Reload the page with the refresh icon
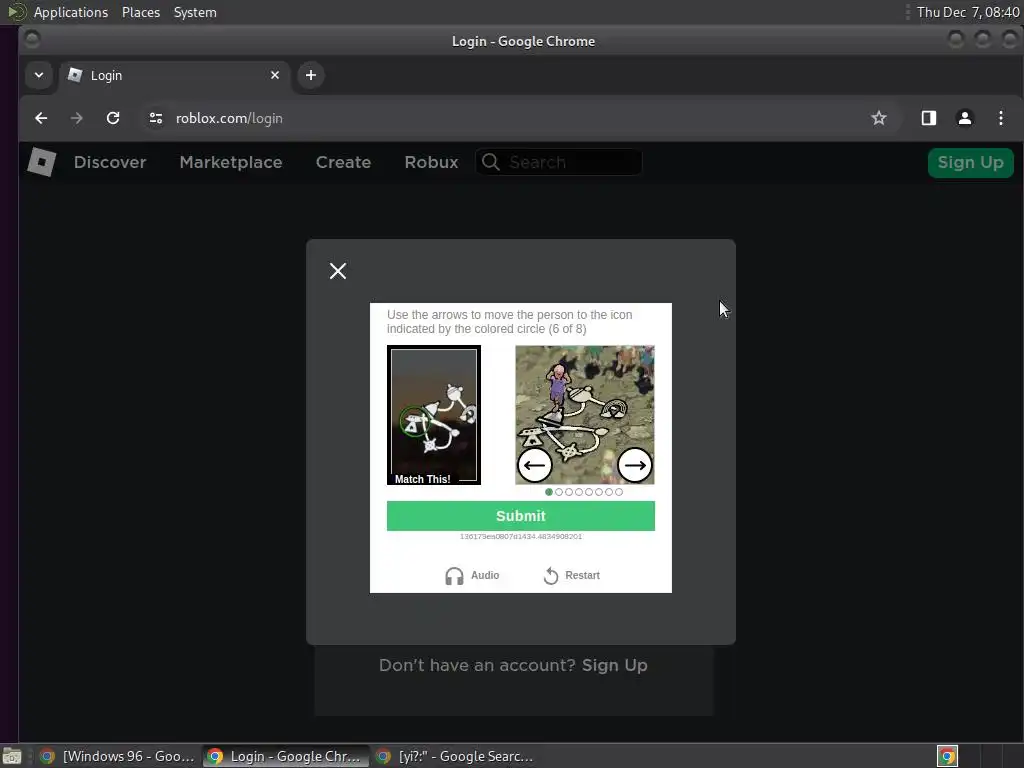This screenshot has width=1024, height=768. [x=113, y=118]
